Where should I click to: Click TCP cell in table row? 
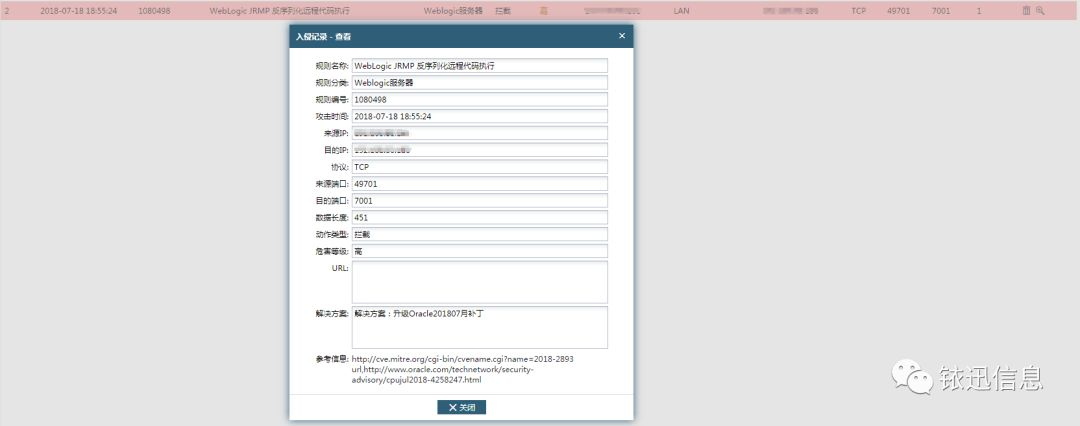click(x=858, y=11)
